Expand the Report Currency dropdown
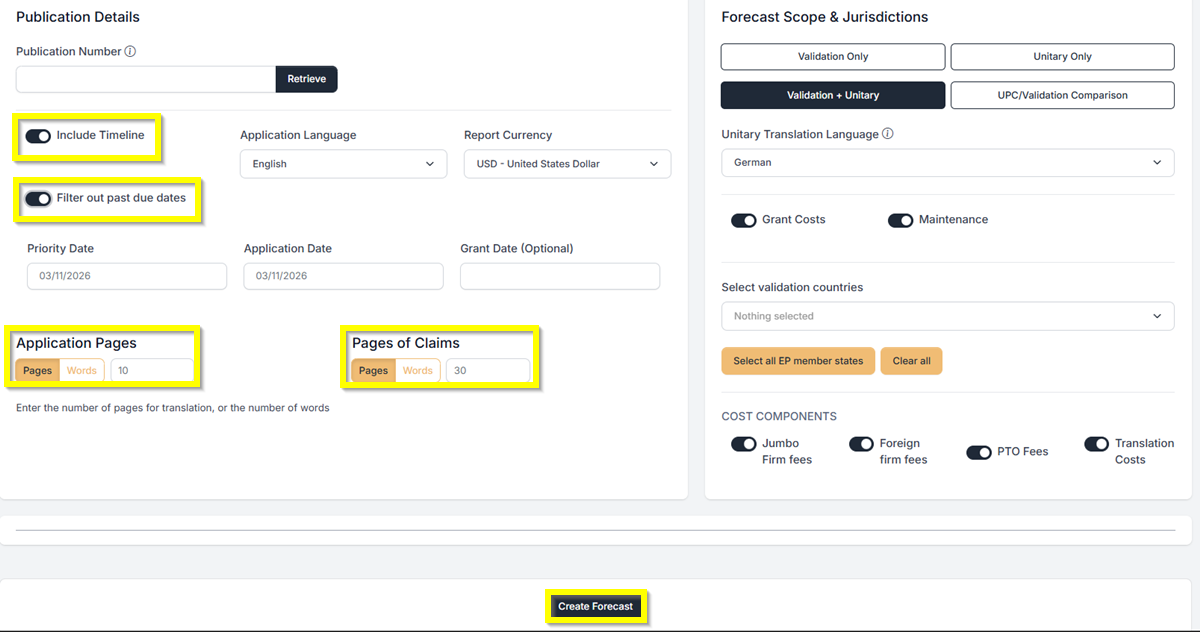This screenshot has height=632, width=1200. pos(567,164)
